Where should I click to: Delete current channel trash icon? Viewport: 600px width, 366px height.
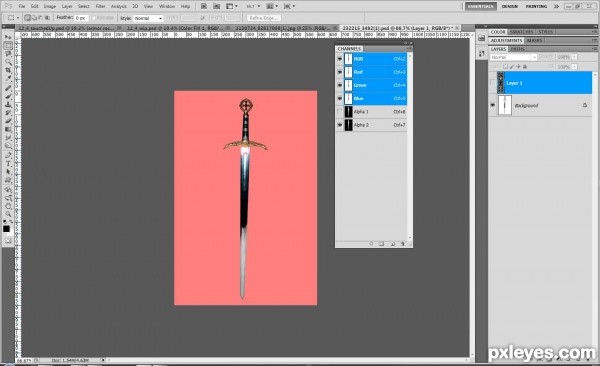pos(402,244)
